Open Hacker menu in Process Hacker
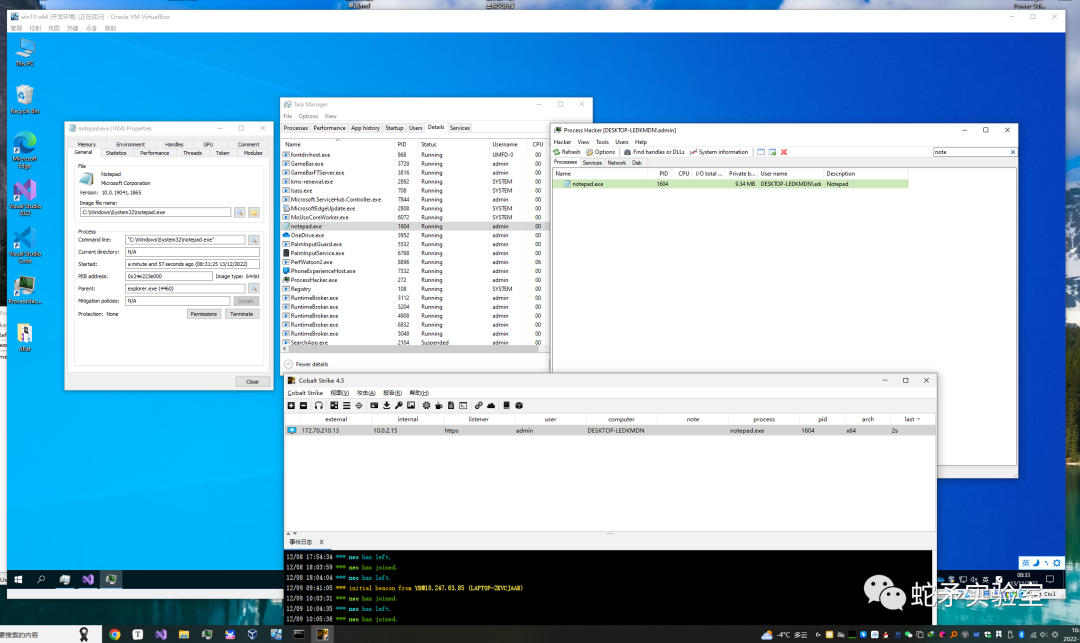1080x643 pixels. [x=562, y=142]
